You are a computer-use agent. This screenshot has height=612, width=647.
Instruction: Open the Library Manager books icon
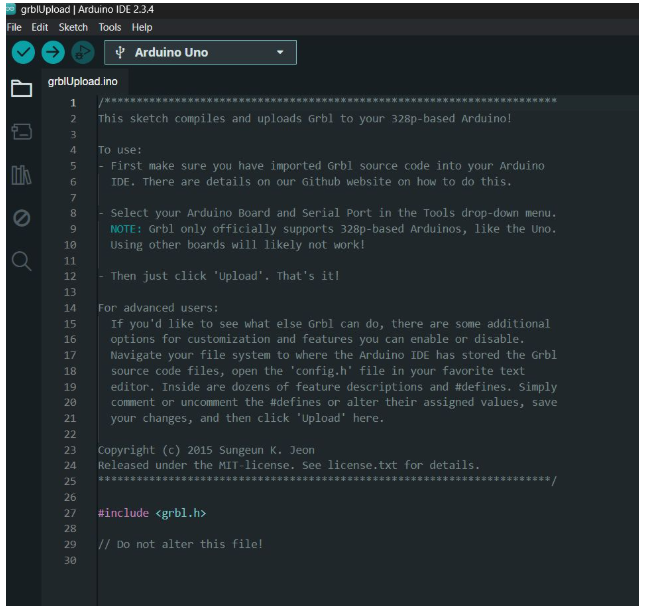tap(21, 175)
